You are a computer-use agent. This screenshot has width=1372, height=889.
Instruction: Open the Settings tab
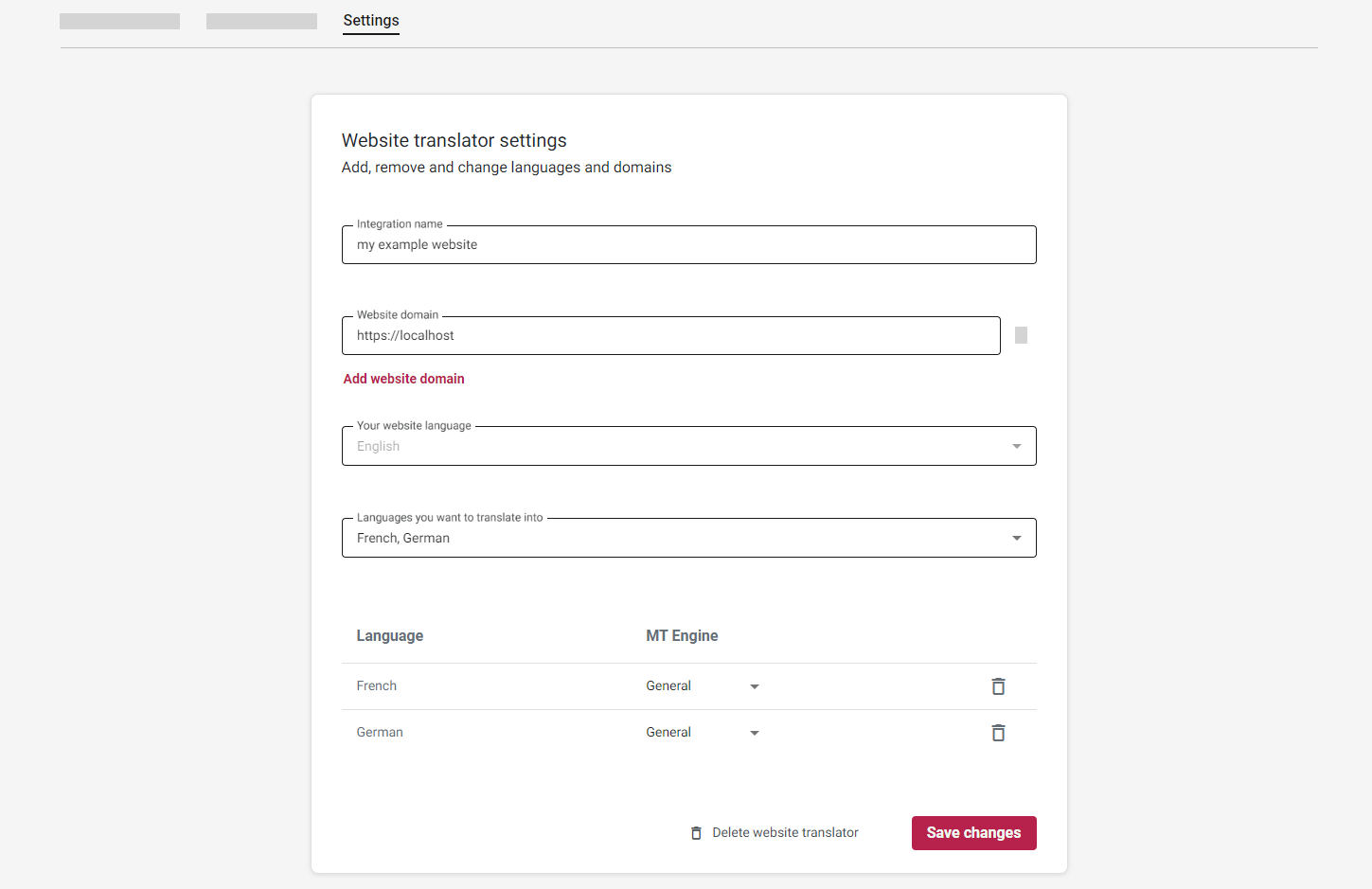(371, 21)
